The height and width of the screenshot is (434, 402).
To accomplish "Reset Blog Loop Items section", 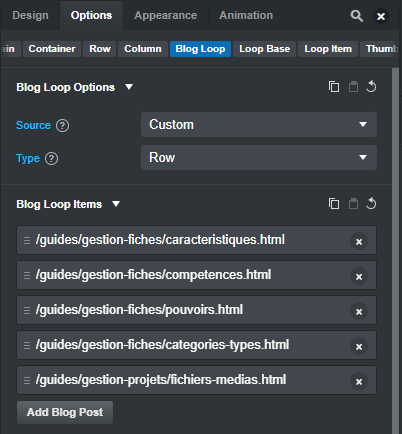I will click(371, 204).
